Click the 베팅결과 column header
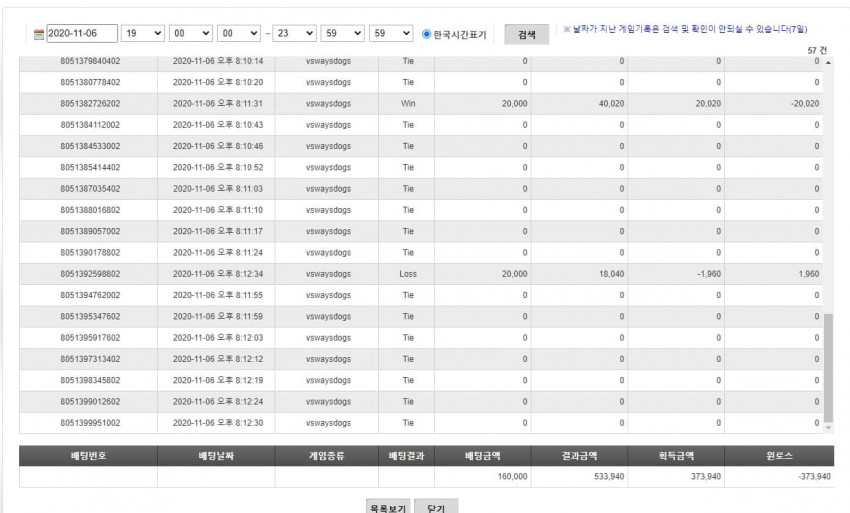850x513 pixels. (x=406, y=456)
